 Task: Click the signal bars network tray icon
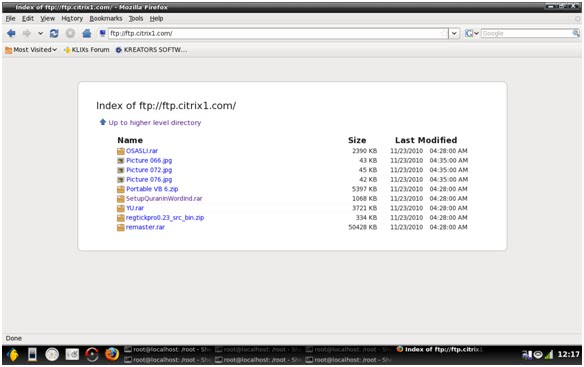click(549, 355)
